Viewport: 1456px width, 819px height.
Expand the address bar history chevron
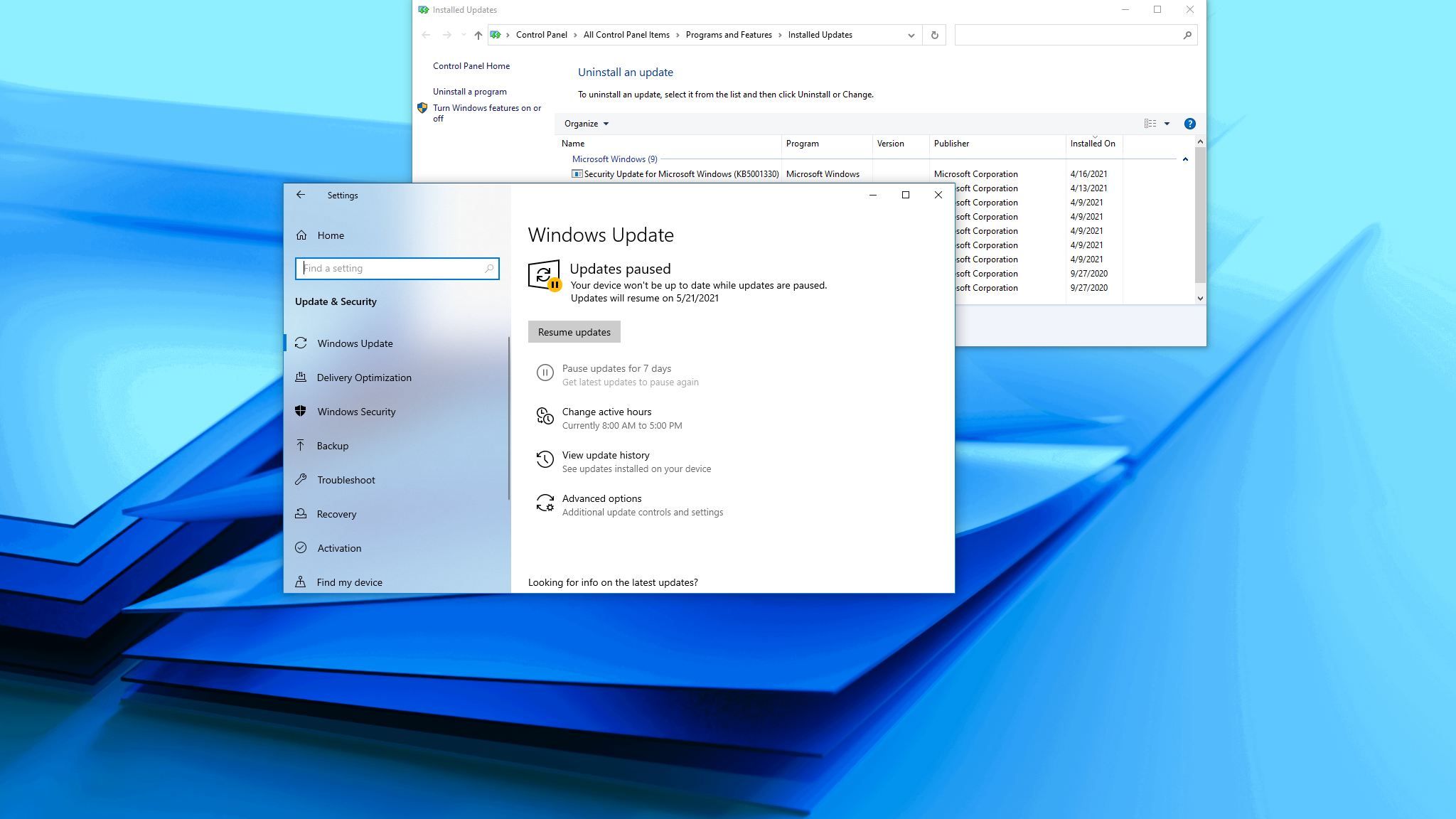[x=911, y=34]
